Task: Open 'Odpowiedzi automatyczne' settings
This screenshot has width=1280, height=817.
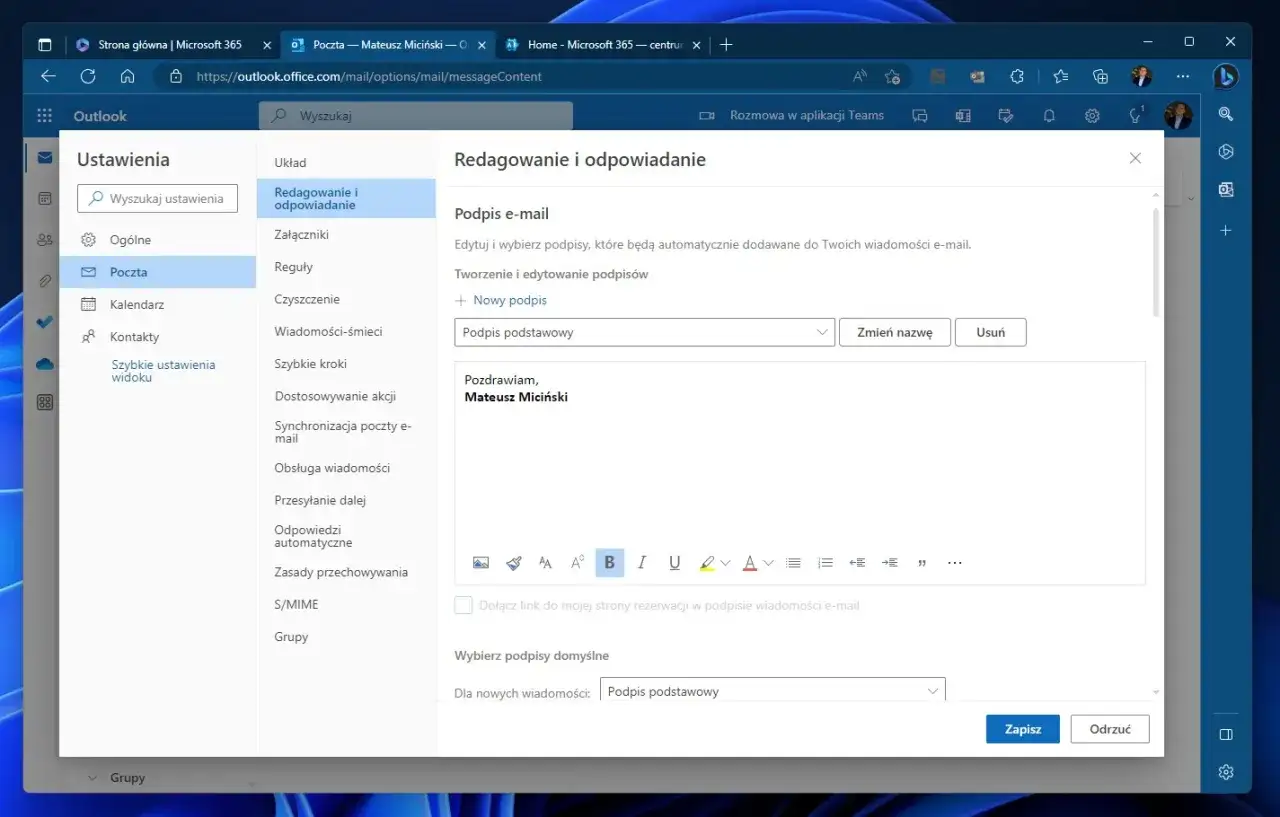Action: click(346, 536)
